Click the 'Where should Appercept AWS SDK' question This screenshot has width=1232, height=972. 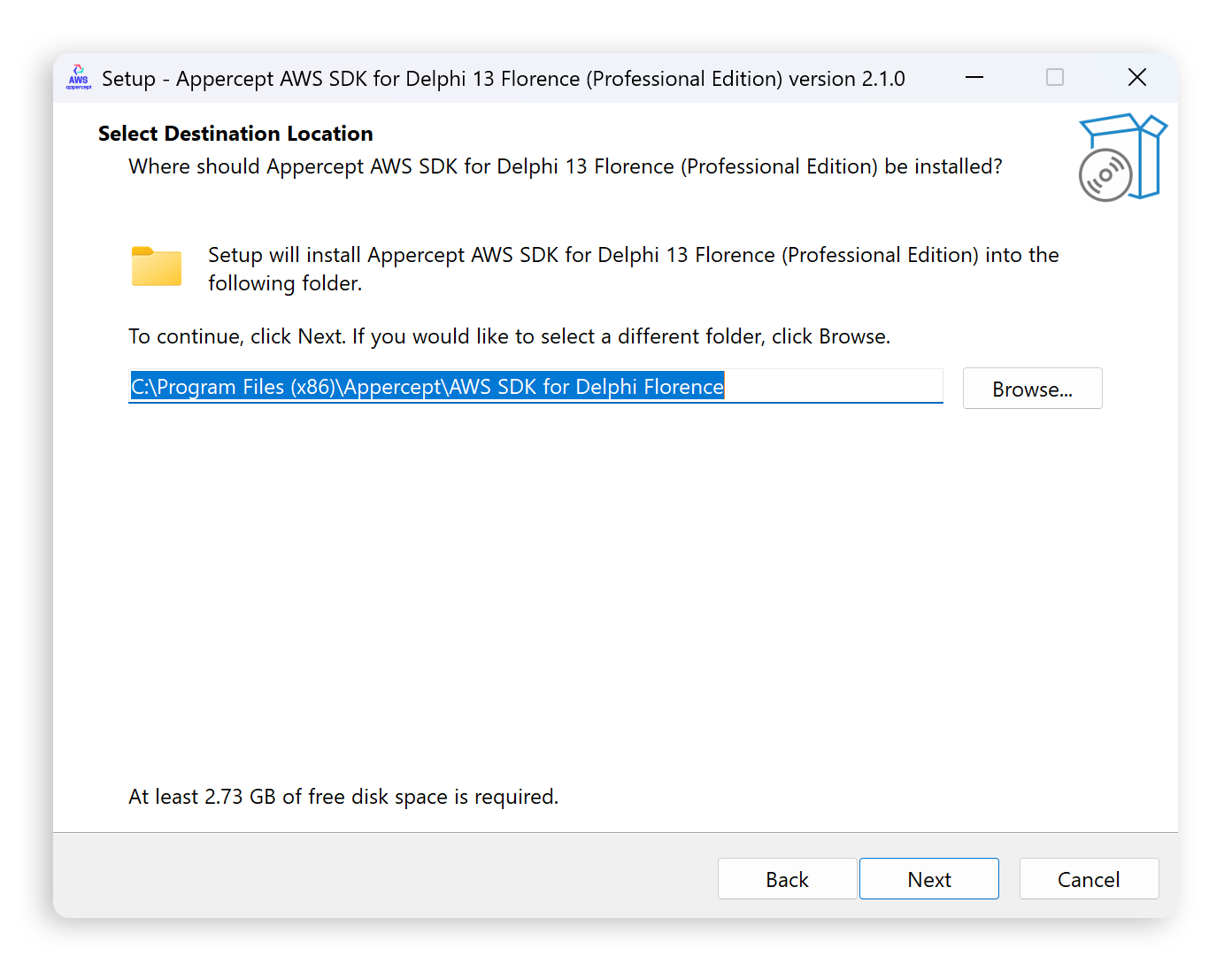(x=566, y=166)
